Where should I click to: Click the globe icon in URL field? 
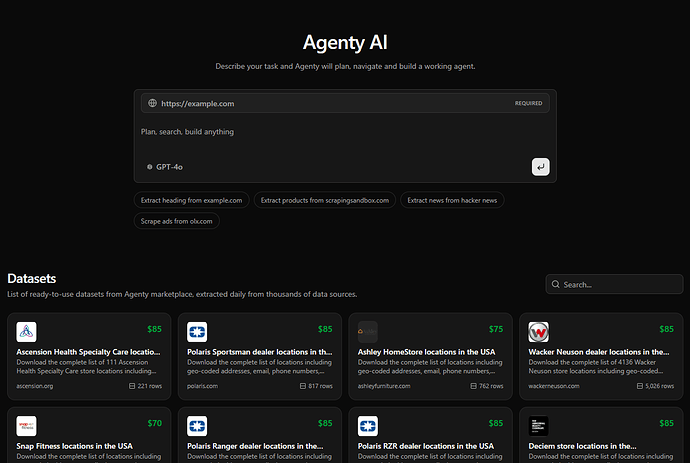tap(152, 103)
